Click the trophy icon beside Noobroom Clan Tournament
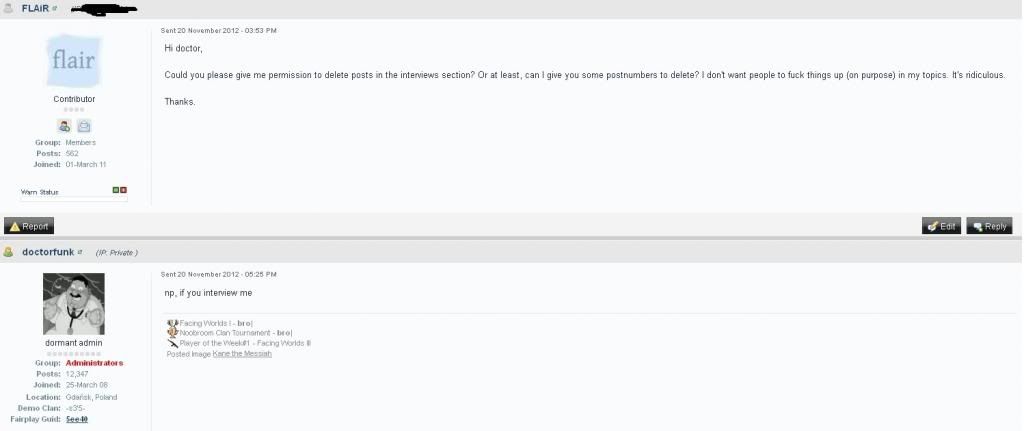Image resolution: width=1024 pixels, height=431 pixels. (x=172, y=333)
